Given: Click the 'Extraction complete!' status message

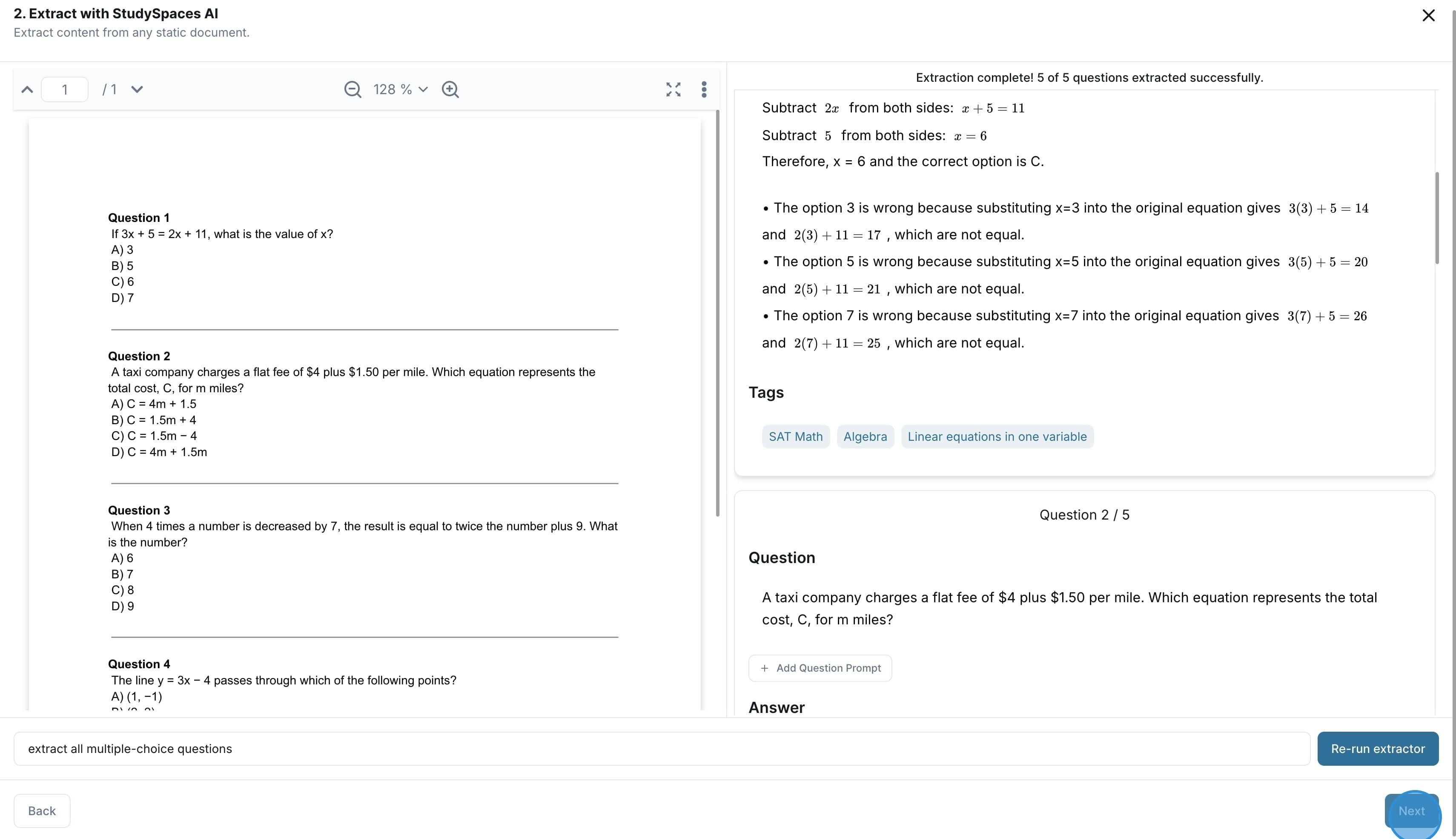Looking at the screenshot, I should click(x=1089, y=77).
